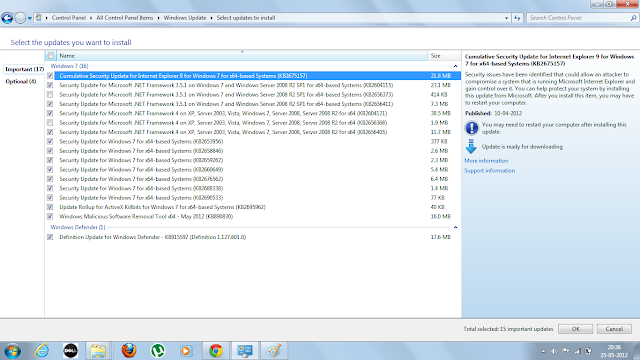Uncheck Definition Update for Windows Defender checkbox

coord(50,237)
